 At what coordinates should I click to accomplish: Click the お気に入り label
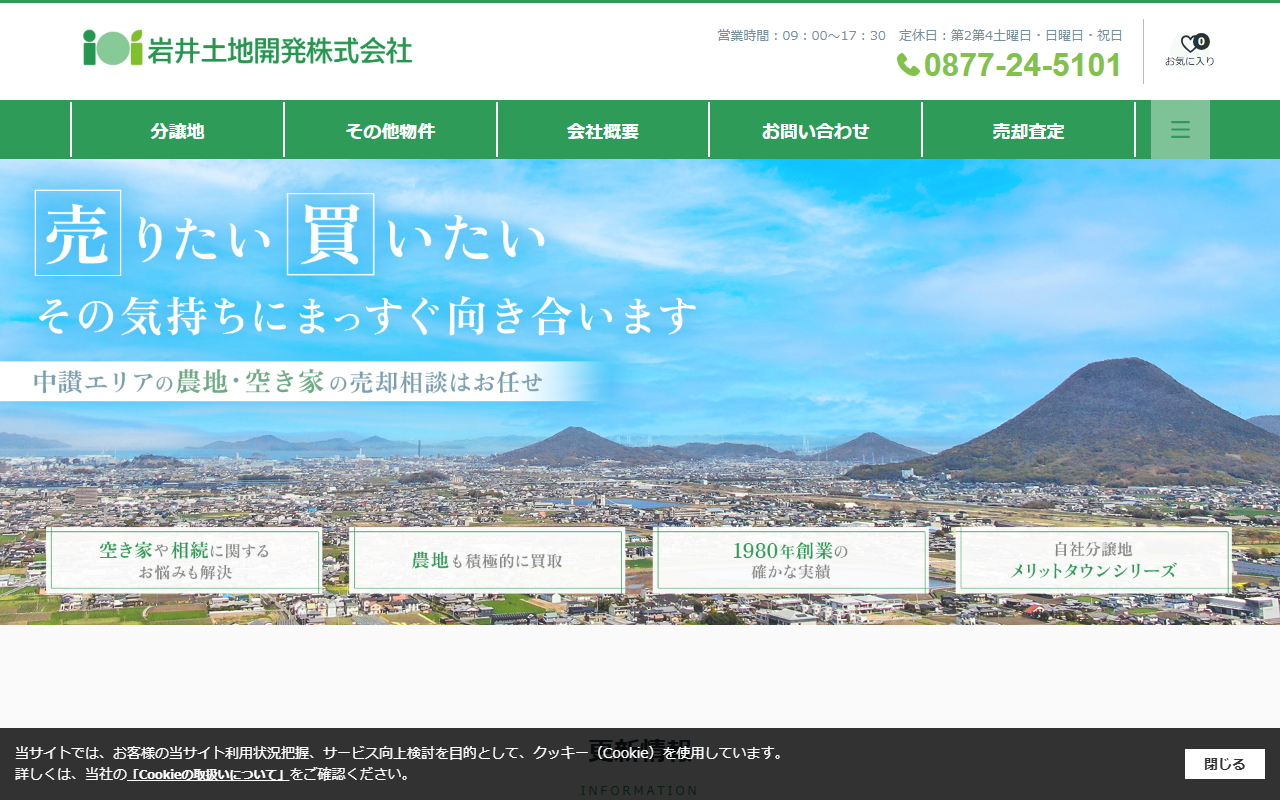1190,62
